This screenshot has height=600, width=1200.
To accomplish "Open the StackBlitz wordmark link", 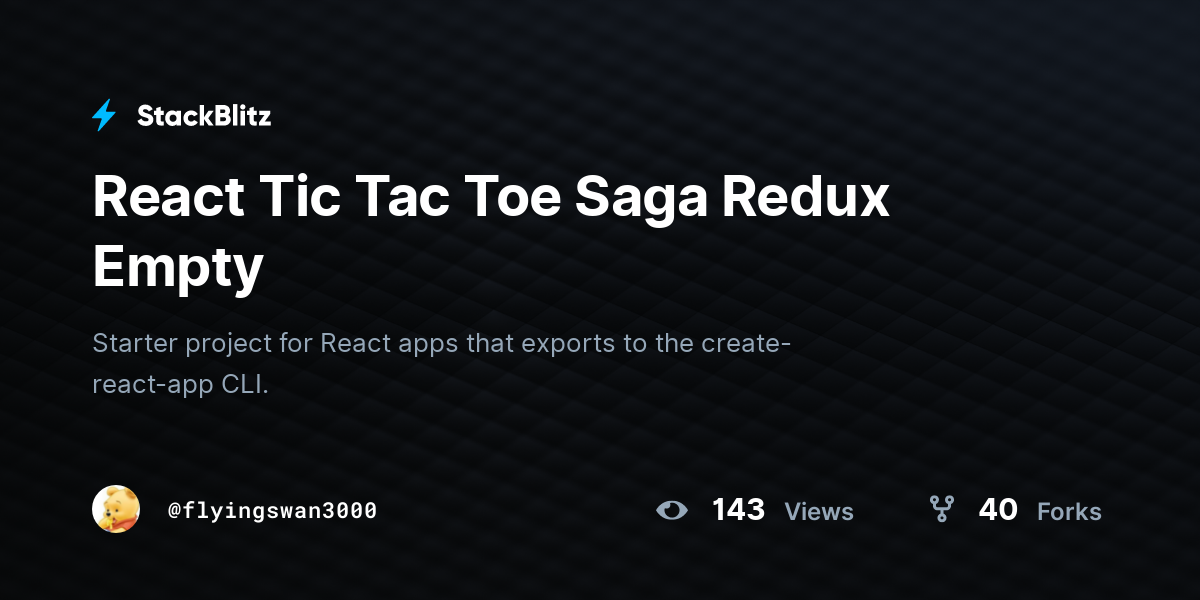I will point(204,116).
